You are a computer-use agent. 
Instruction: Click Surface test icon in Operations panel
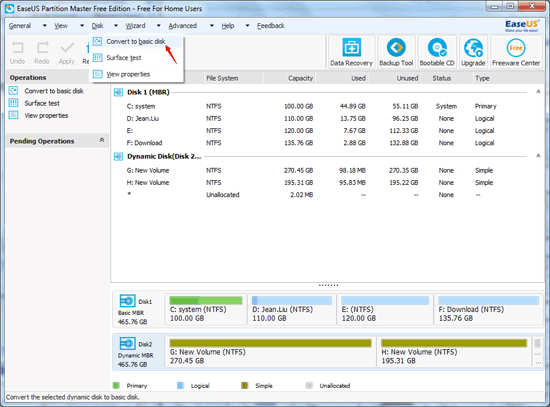13,103
